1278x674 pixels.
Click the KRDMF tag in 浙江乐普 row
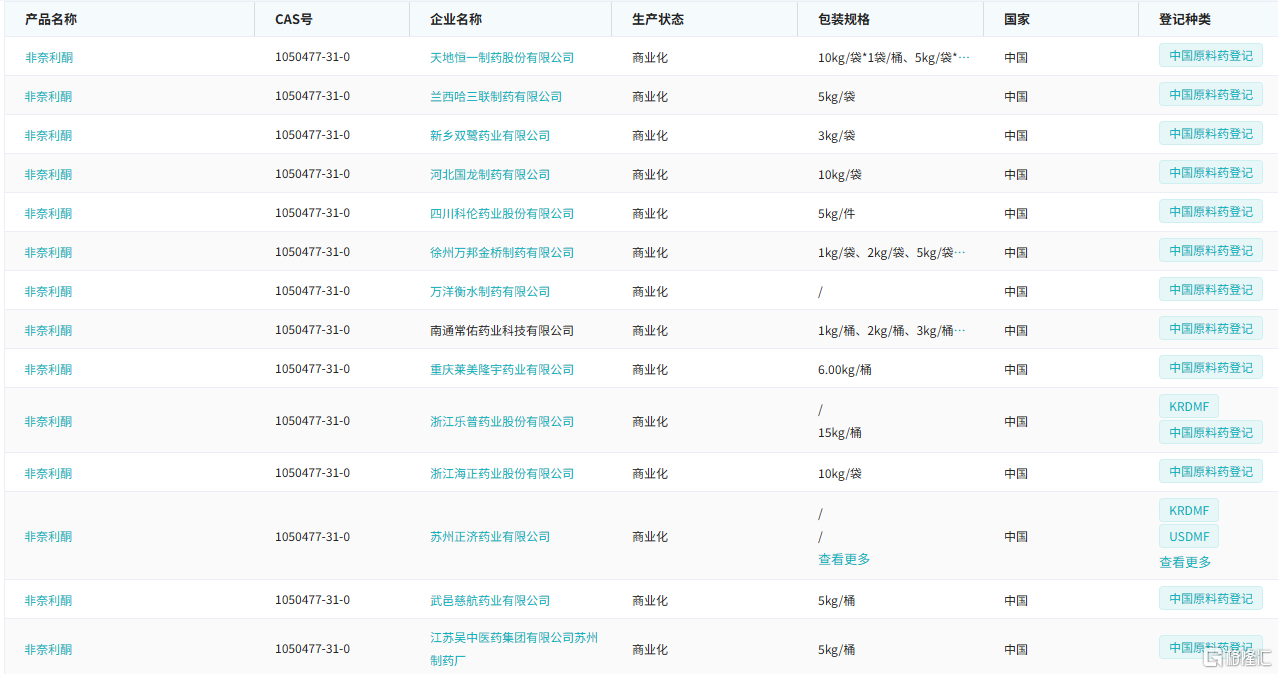1189,407
